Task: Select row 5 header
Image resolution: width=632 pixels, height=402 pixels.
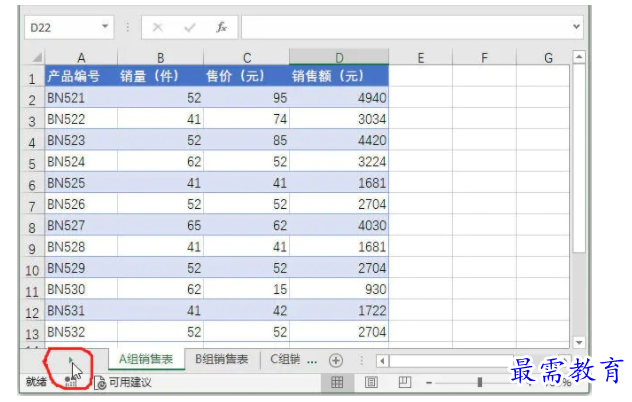Action: click(x=32, y=163)
